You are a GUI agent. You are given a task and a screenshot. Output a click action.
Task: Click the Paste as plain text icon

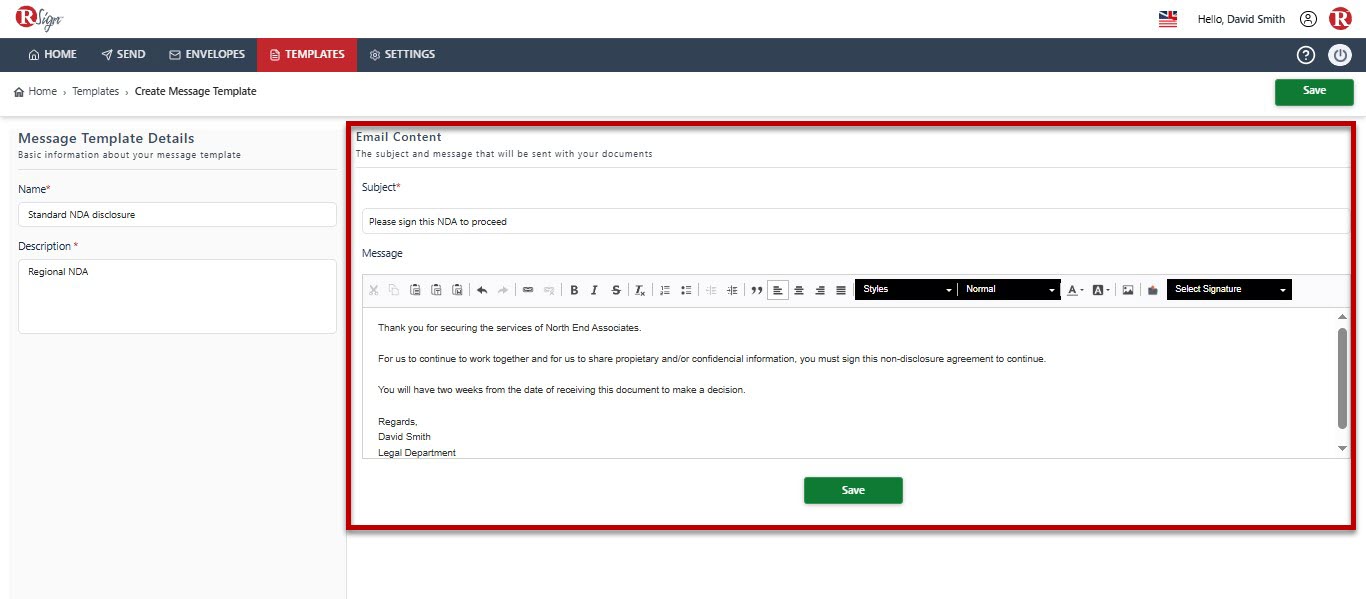point(436,290)
